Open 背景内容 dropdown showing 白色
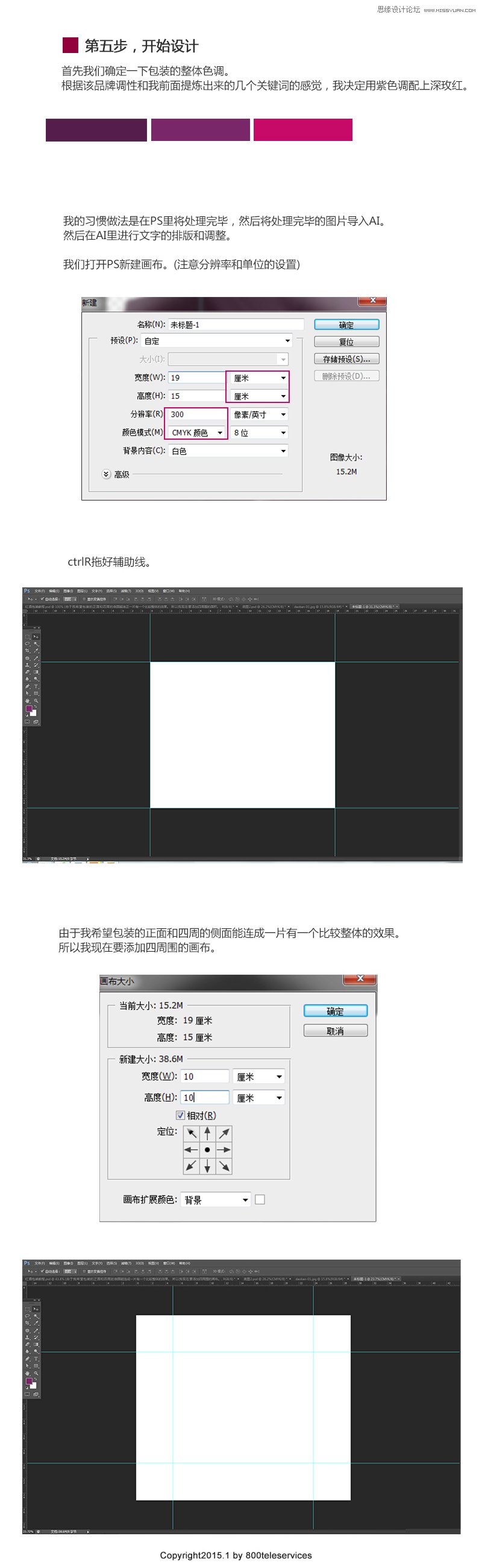This screenshot has width=482, height=1568. [228, 451]
